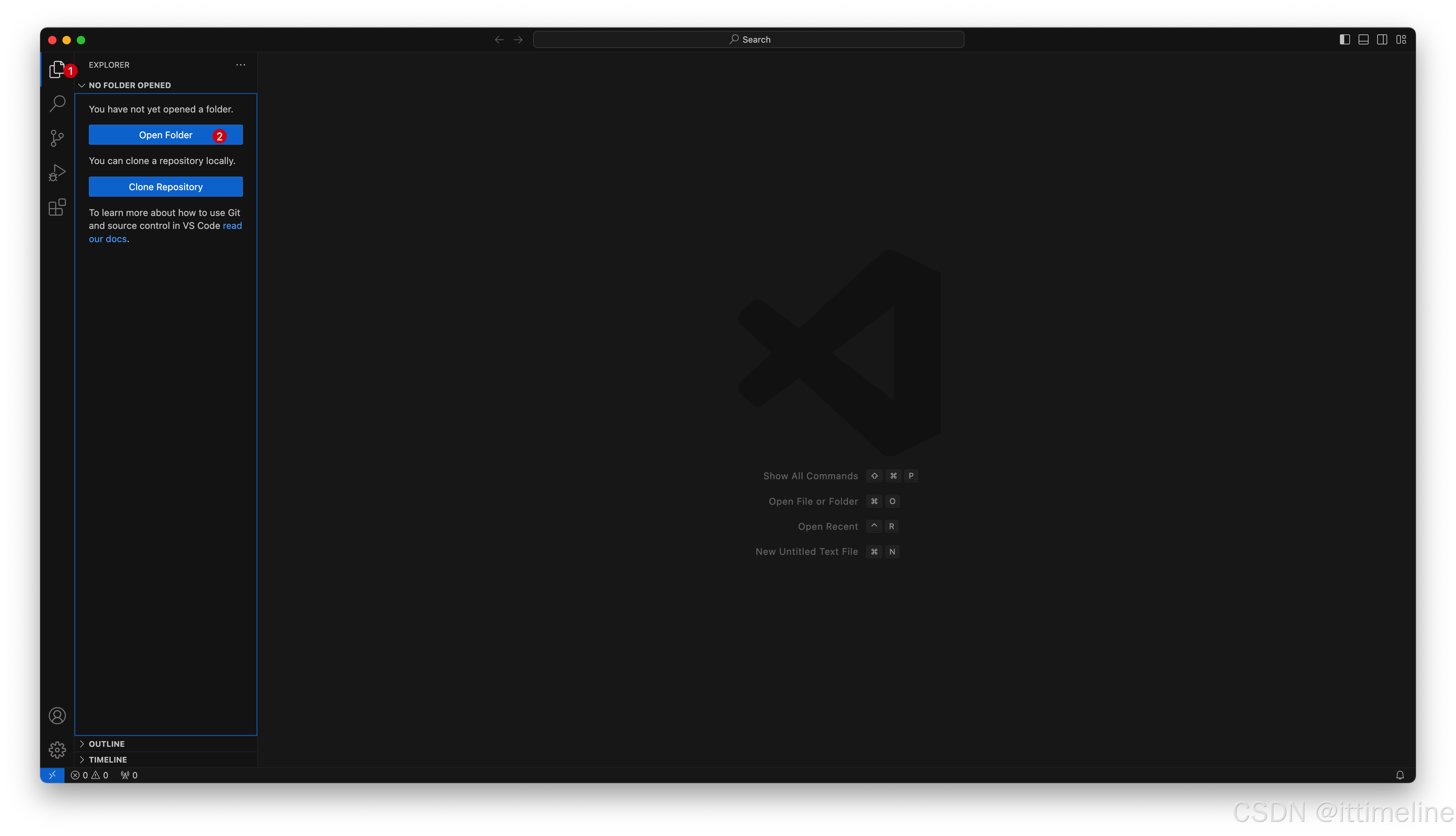The height and width of the screenshot is (836, 1456).
Task: Toggle bottom panel visibility
Action: [1364, 40]
